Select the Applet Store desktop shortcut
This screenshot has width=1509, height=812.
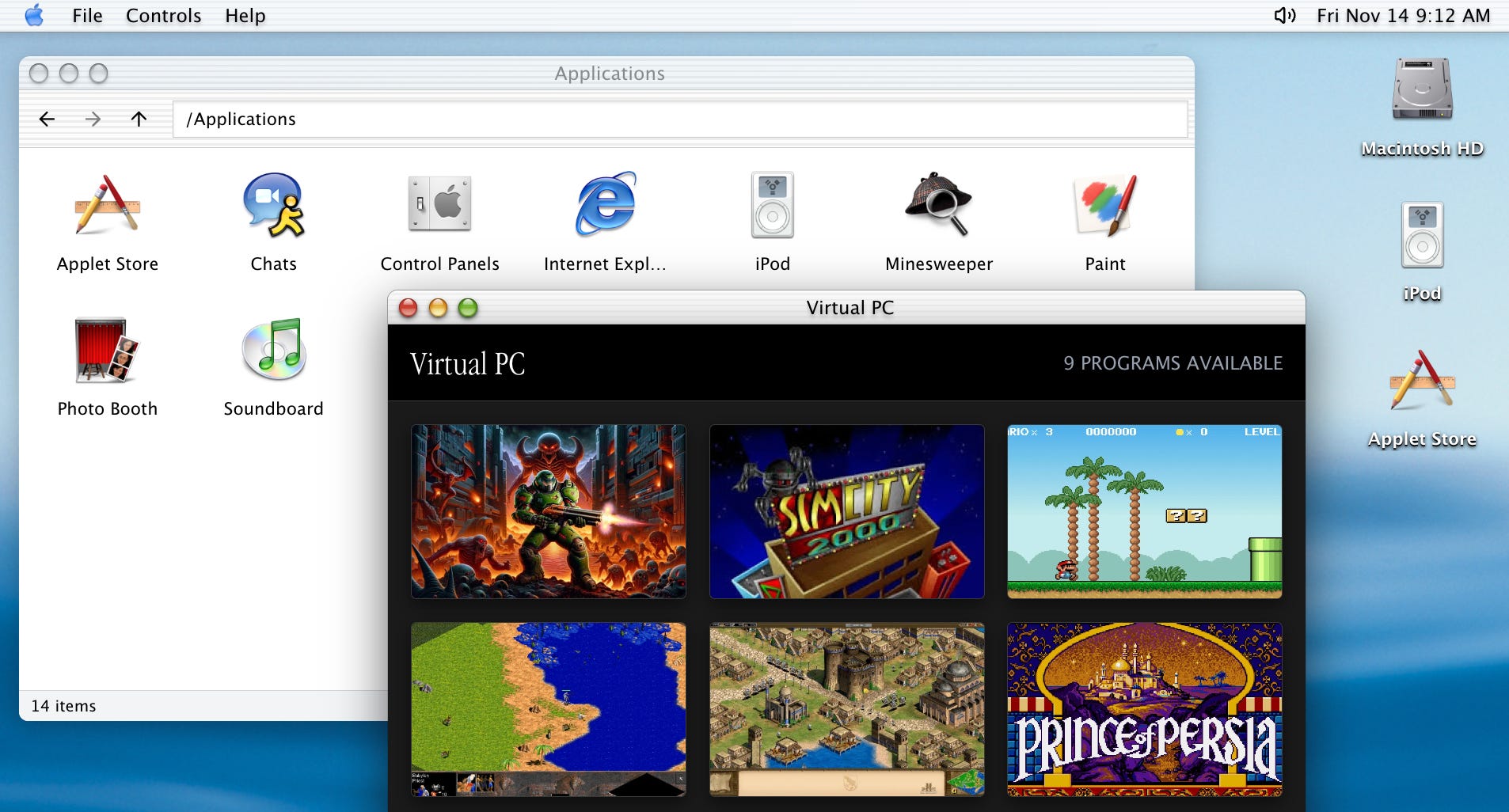click(1422, 380)
